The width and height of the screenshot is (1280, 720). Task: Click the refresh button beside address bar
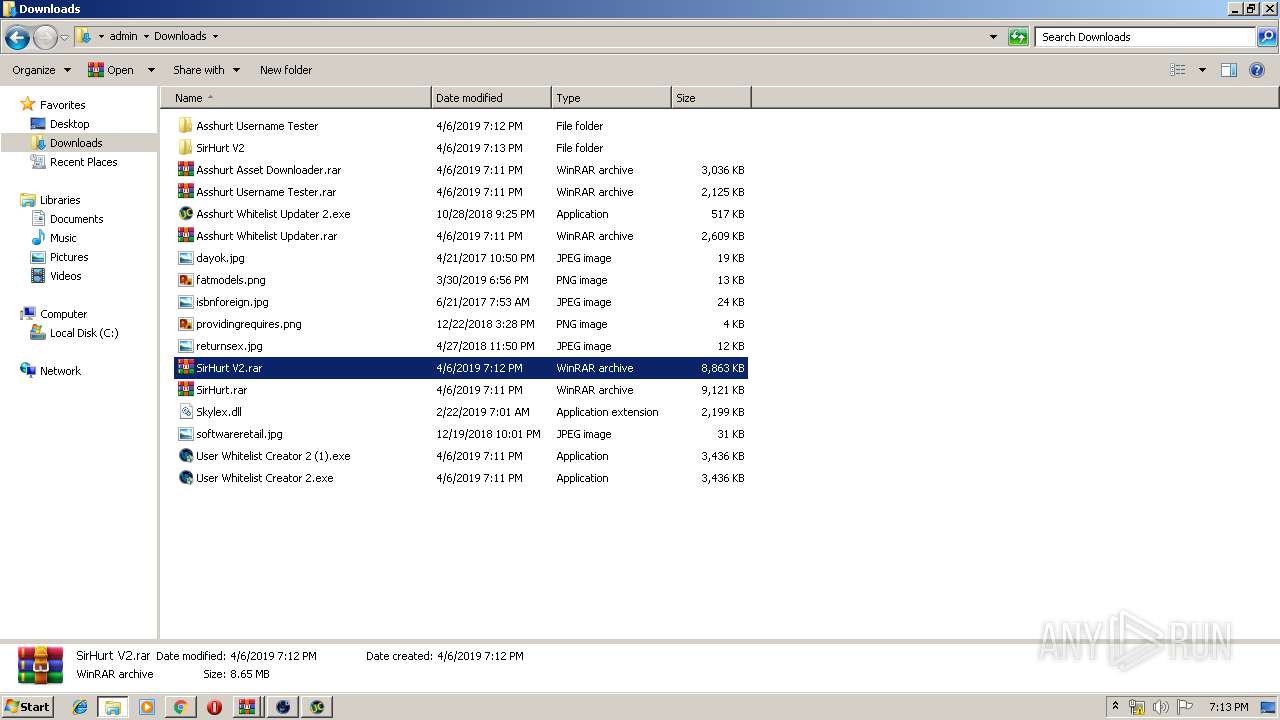point(1018,37)
